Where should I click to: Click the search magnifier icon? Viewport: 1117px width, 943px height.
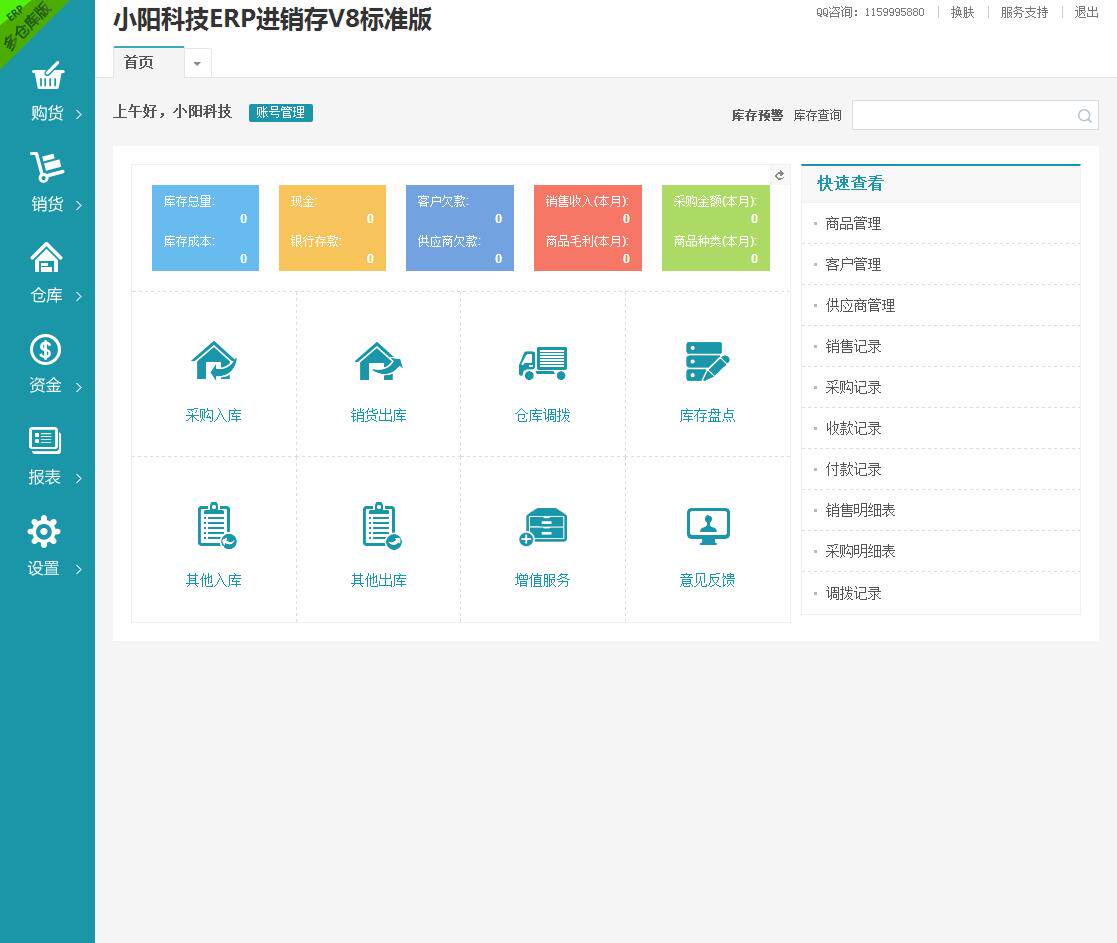coord(1084,115)
